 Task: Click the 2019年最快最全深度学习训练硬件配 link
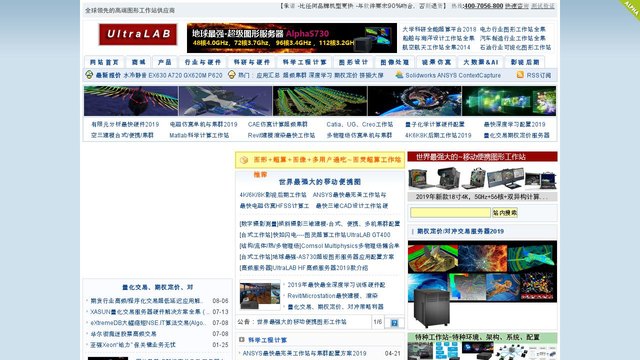(336, 284)
